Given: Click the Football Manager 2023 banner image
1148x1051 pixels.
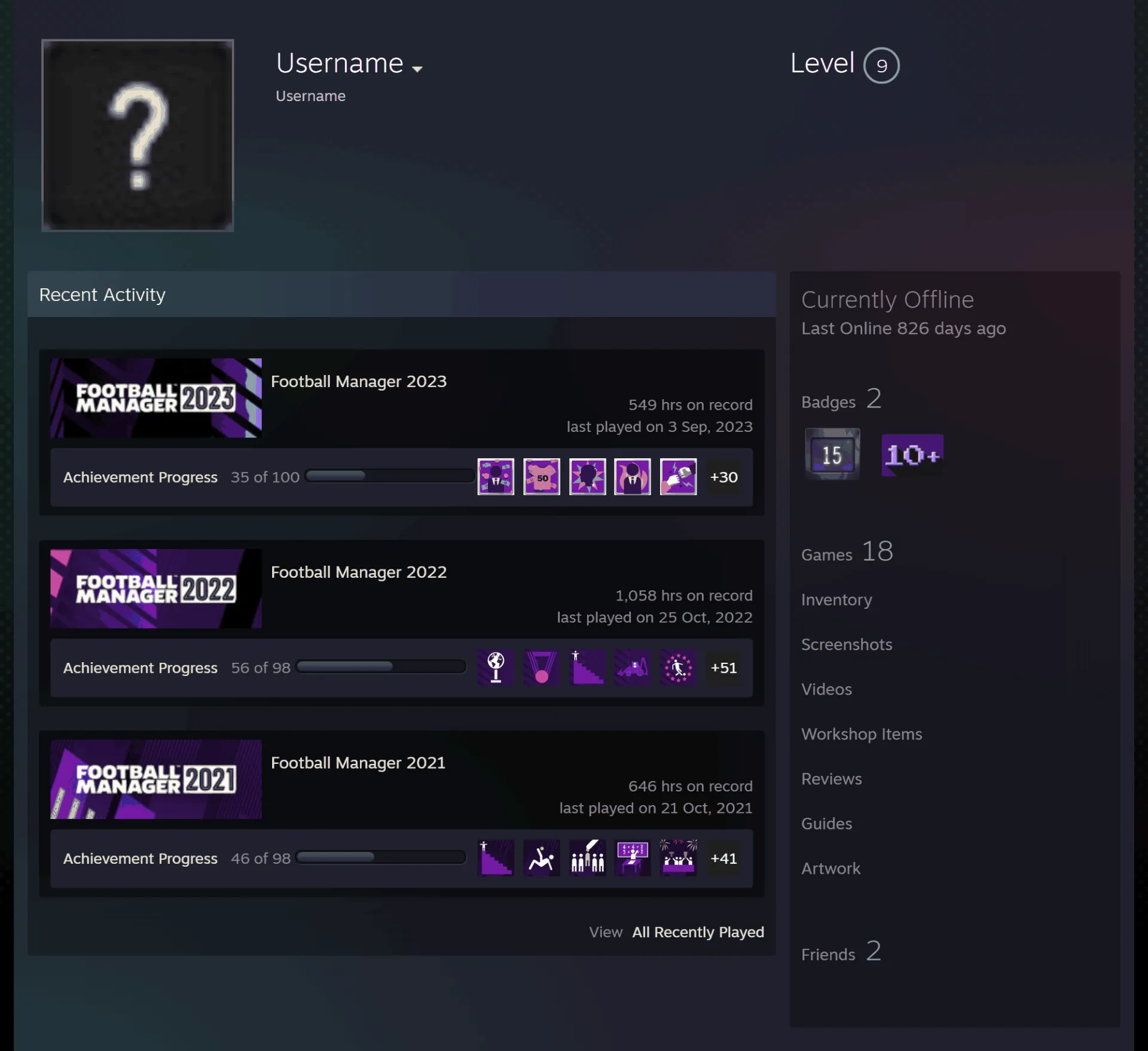Looking at the screenshot, I should [156, 398].
